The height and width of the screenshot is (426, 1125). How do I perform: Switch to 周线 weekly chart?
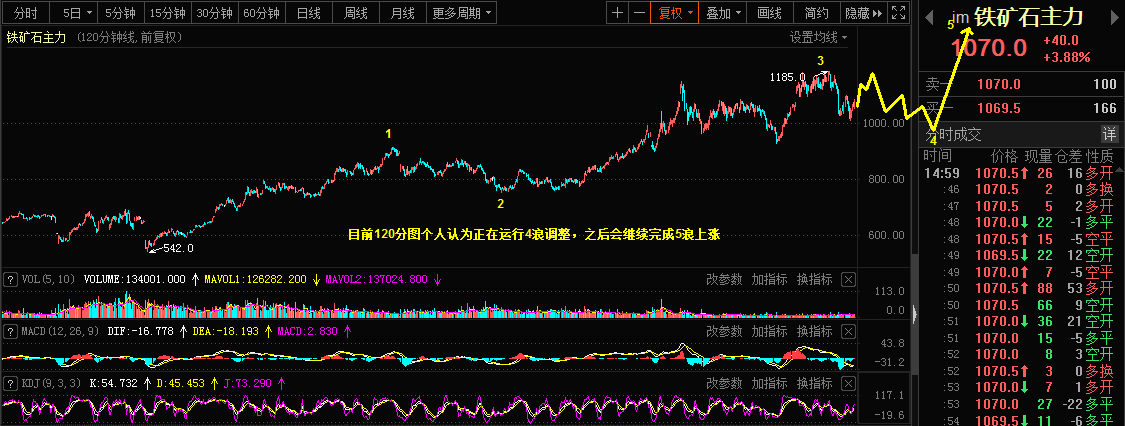click(356, 13)
